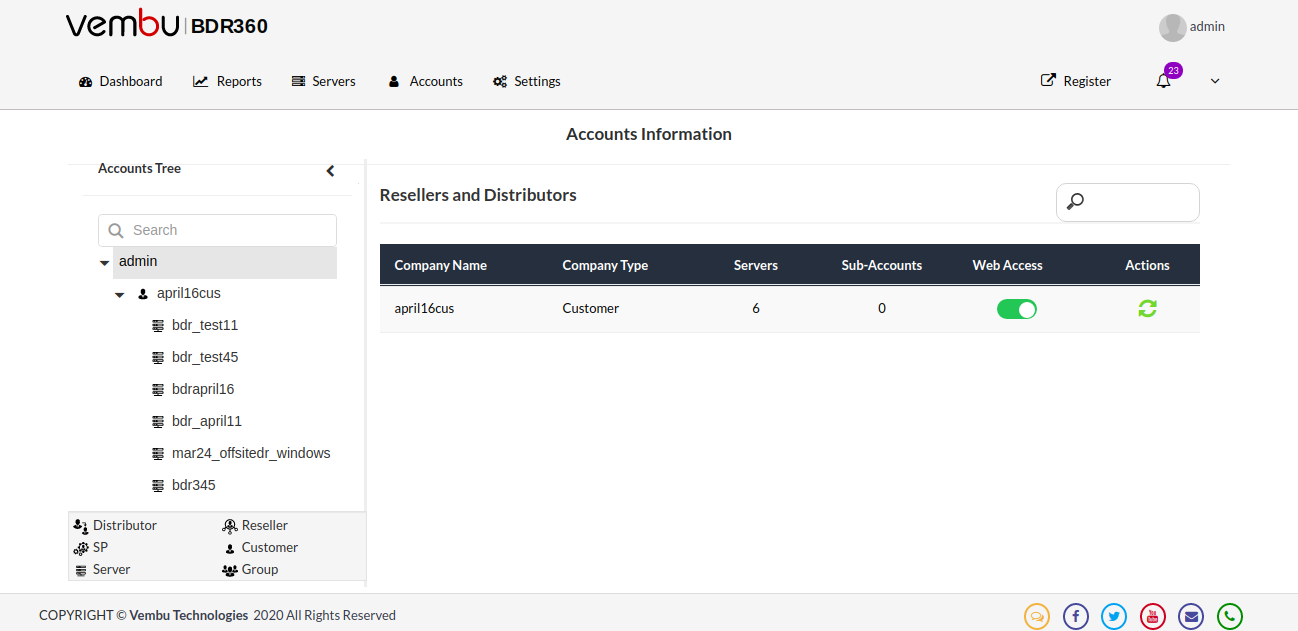Click server icon beside bdr_april11
This screenshot has height=631, width=1298.
[x=158, y=421]
